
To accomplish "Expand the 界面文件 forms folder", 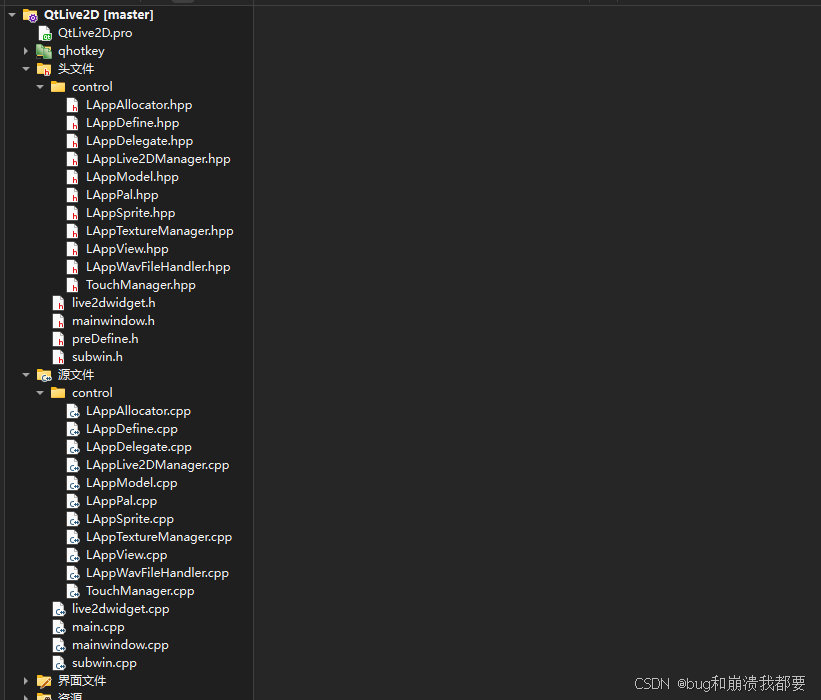I will 26,681.
